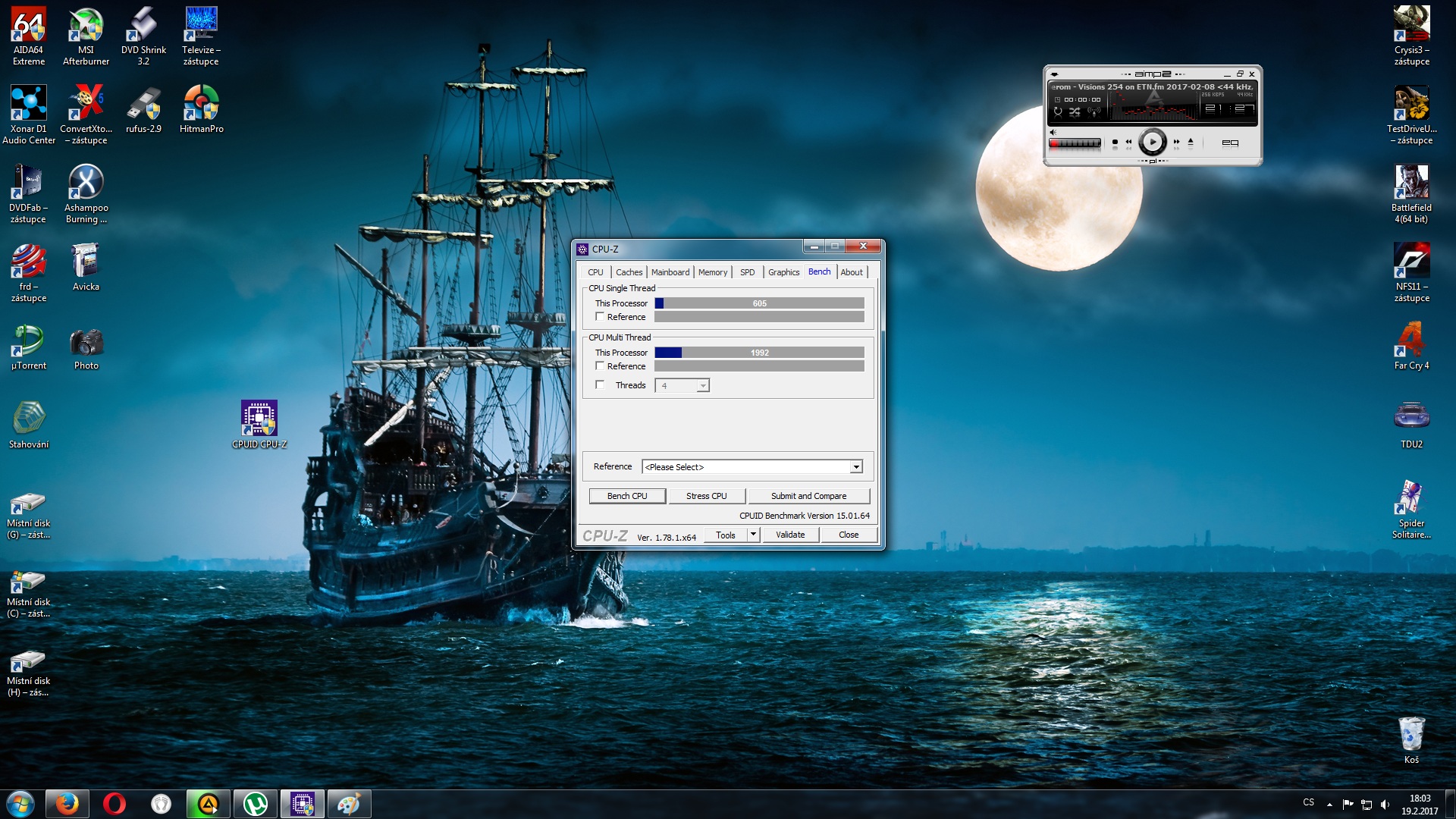Toggle repeat icon in AIMP player
Screen dimensions: 1456x819
tap(1058, 111)
